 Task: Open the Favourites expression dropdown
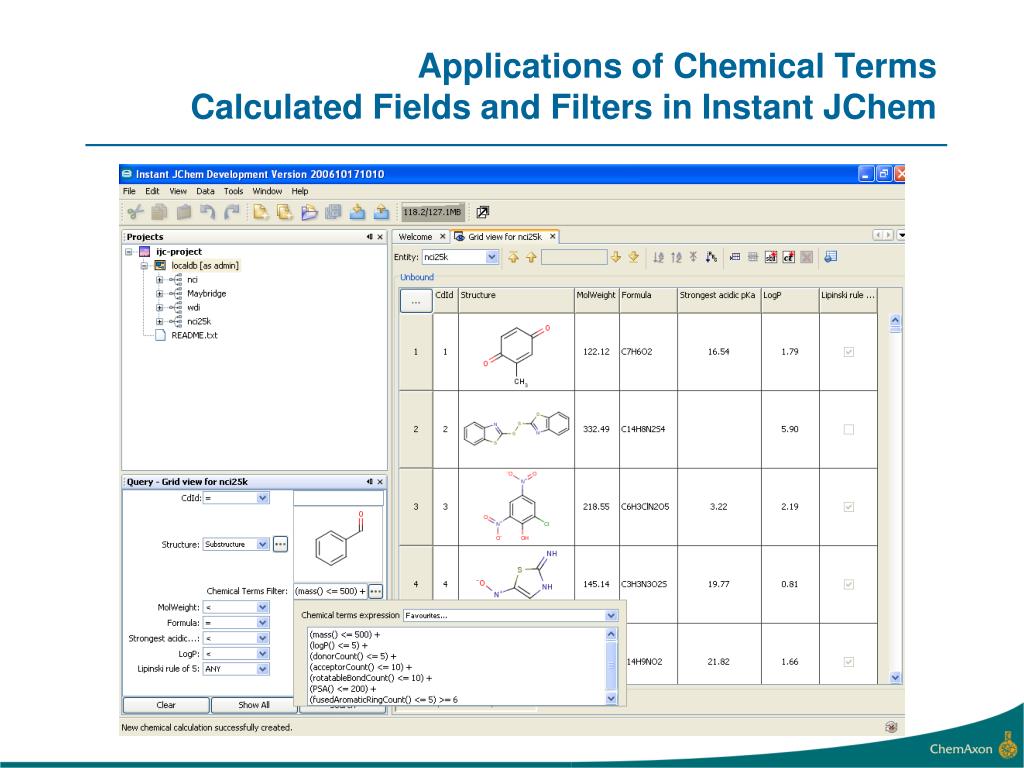(x=611, y=615)
